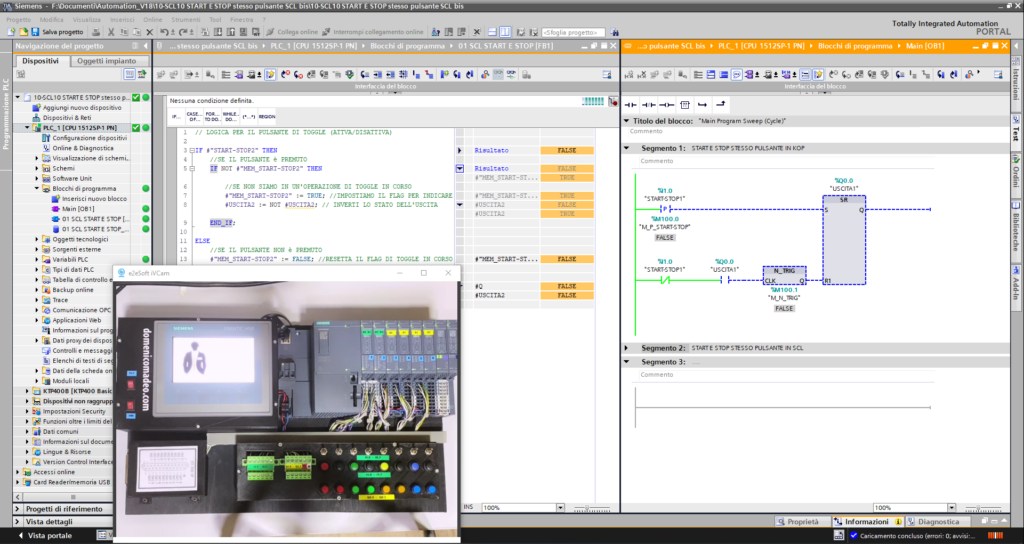Switch to the Oggetti impianto tab

click(x=108, y=61)
